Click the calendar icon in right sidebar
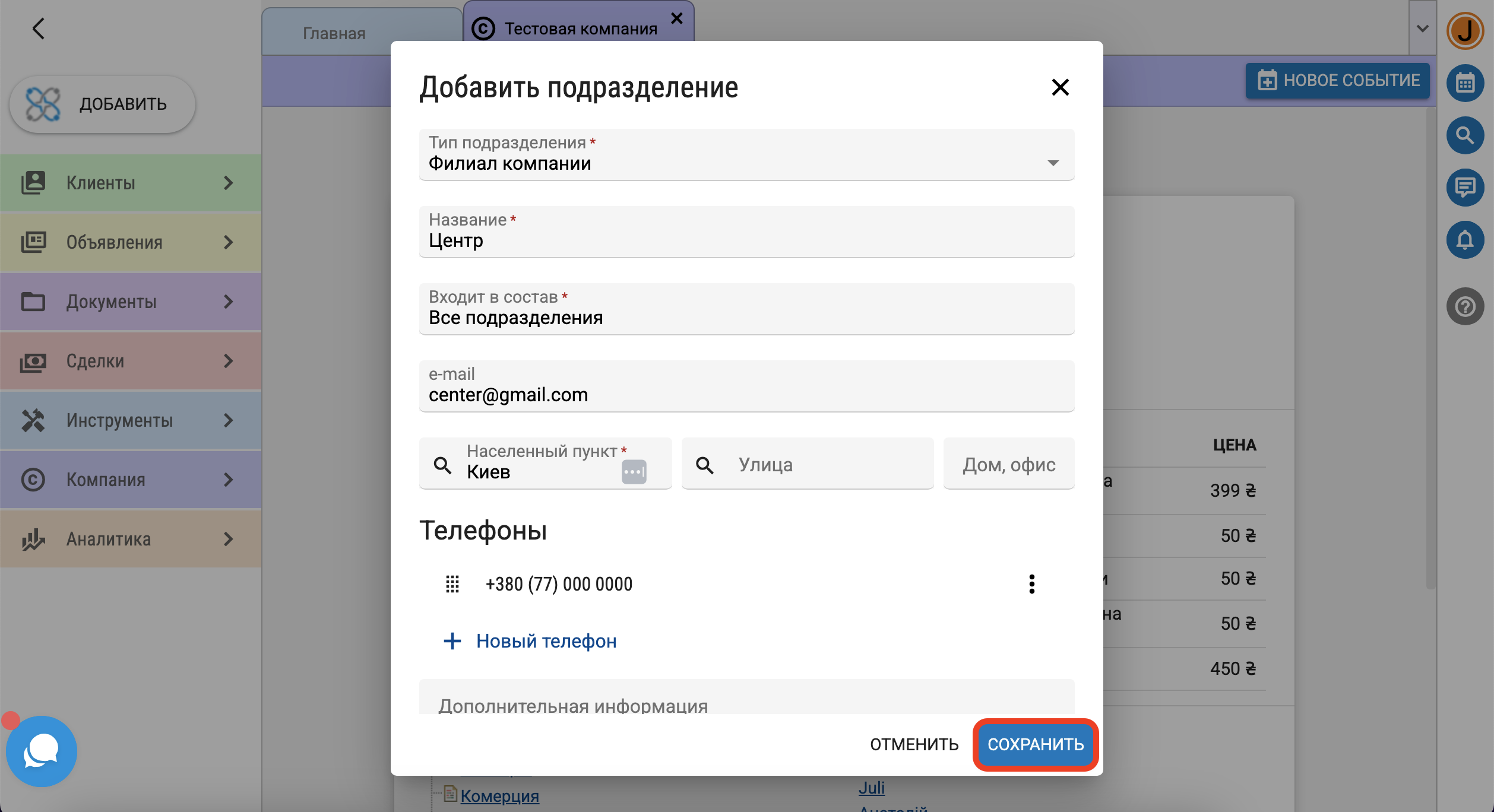This screenshot has height=812, width=1494. (x=1465, y=83)
